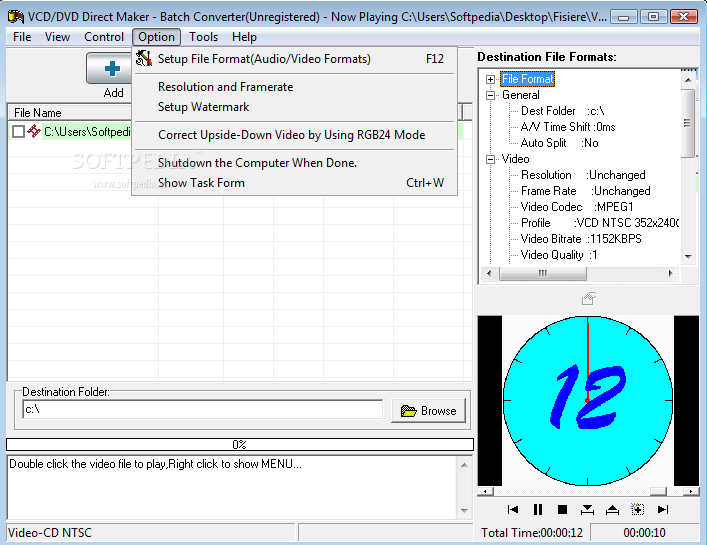
Task: Click the 00:00:10 elapsed time display
Action: pyautogui.click(x=644, y=533)
